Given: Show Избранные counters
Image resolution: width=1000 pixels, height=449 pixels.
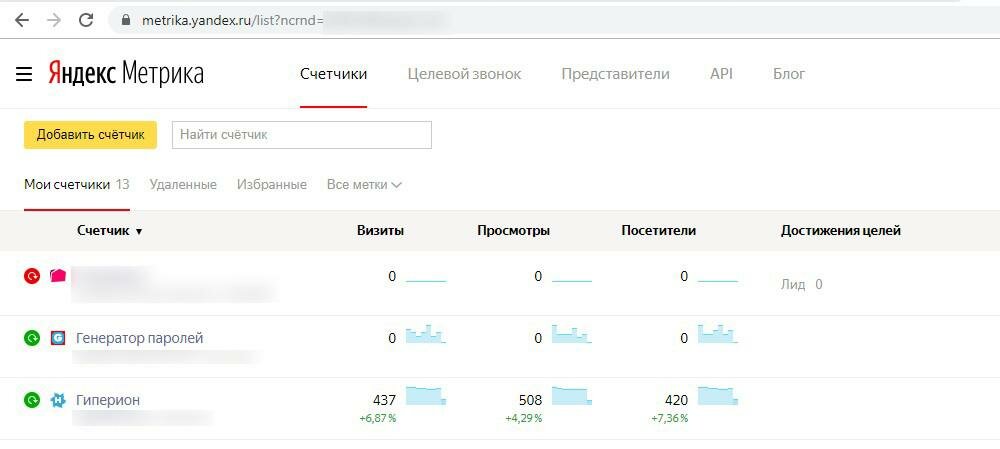Looking at the screenshot, I should click(271, 185).
